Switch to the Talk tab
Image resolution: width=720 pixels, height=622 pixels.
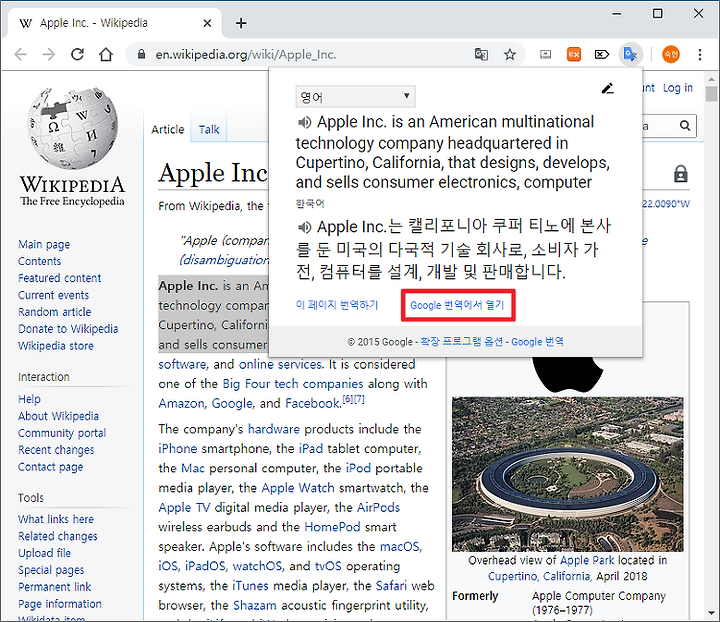209,129
